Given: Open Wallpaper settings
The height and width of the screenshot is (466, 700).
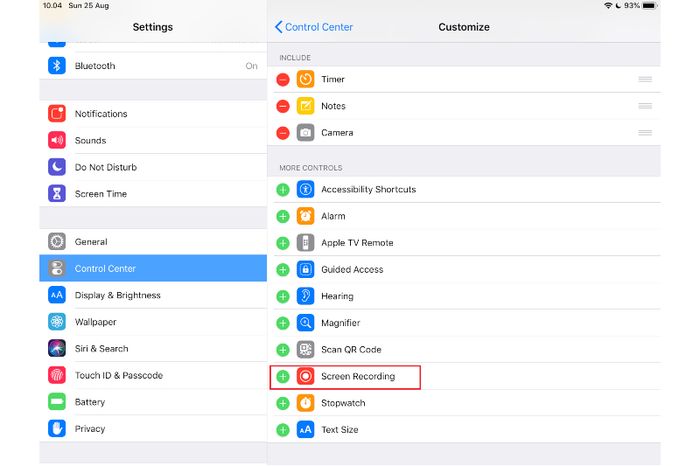Looking at the screenshot, I should point(153,322).
